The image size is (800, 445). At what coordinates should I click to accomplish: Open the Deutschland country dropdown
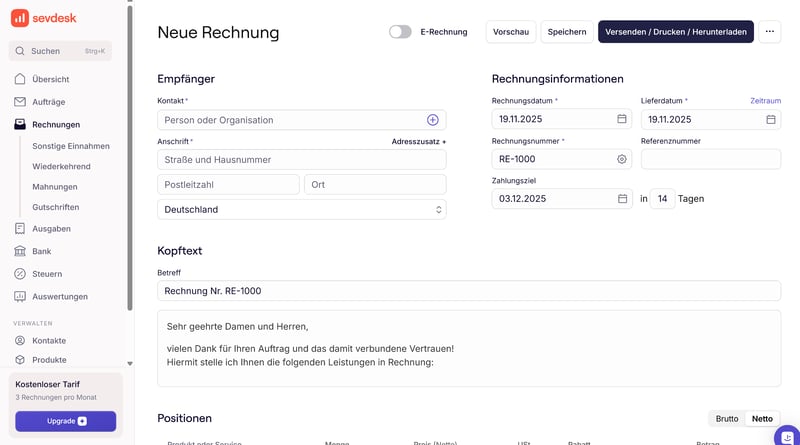[301, 210]
